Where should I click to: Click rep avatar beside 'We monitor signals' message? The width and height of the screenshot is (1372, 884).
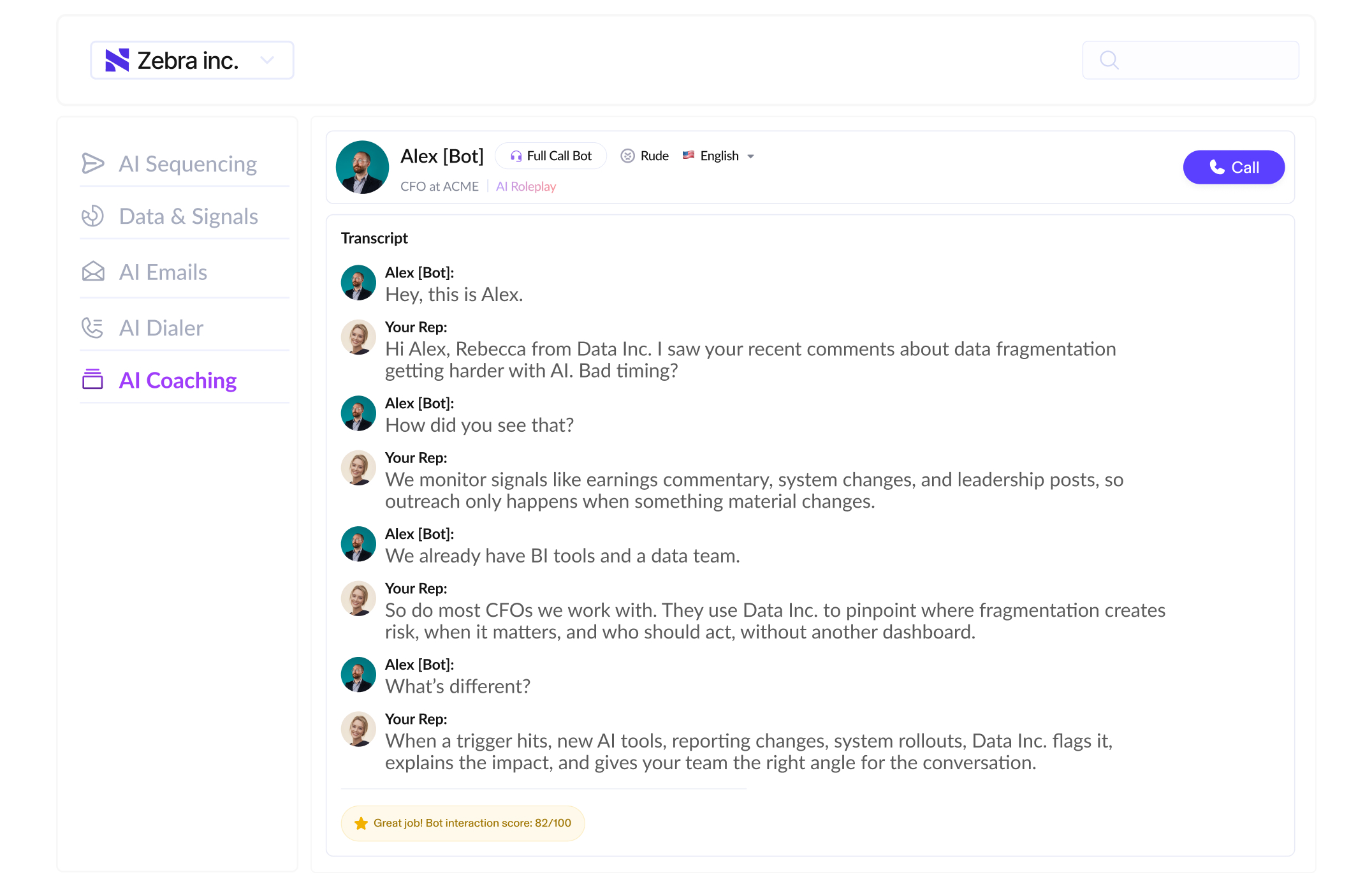[x=358, y=468]
